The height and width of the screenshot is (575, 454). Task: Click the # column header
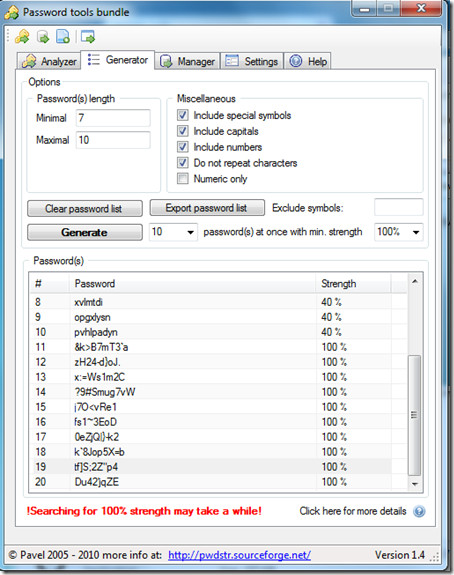49,283
